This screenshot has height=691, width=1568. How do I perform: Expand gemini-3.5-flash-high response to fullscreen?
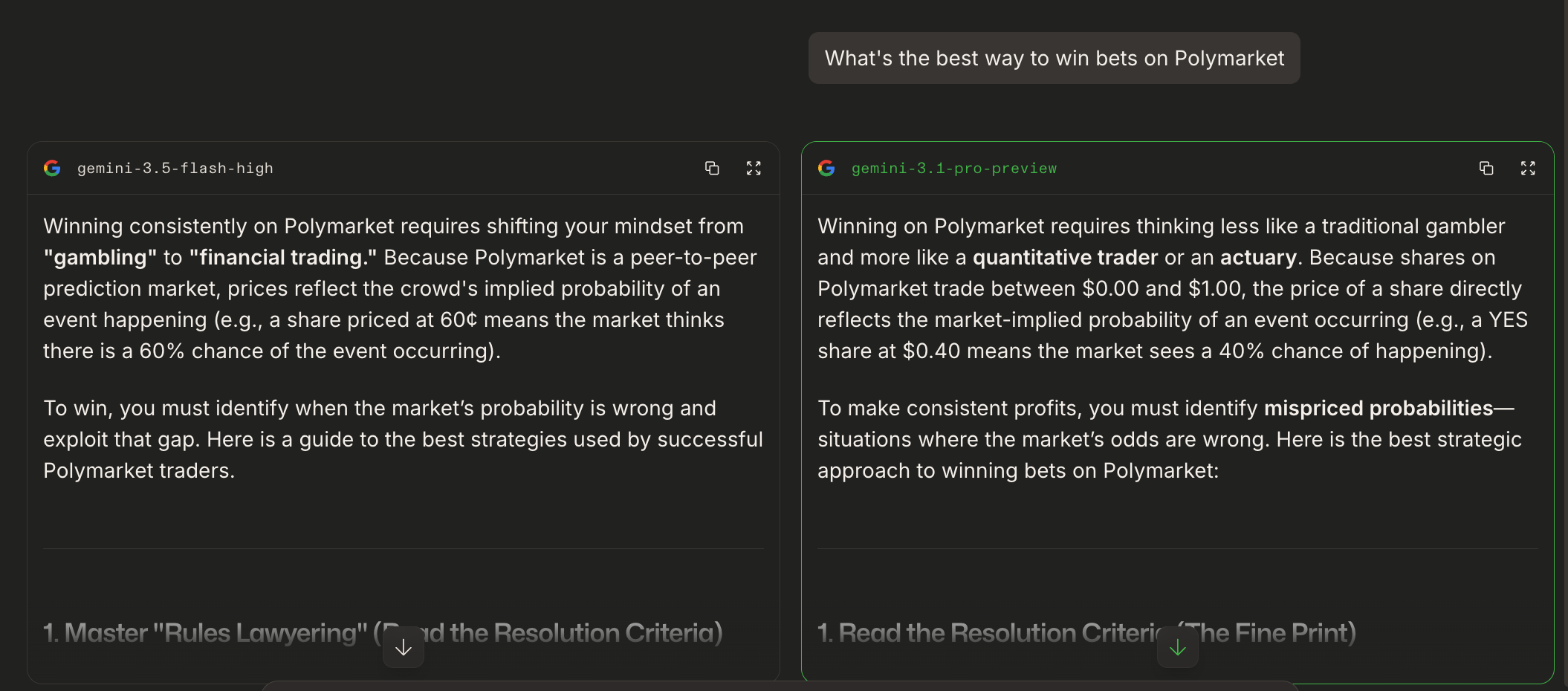click(x=754, y=168)
